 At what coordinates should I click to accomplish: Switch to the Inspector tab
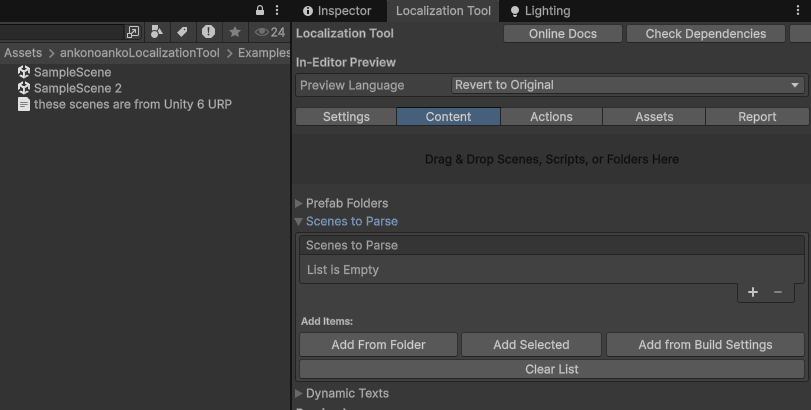(337, 11)
